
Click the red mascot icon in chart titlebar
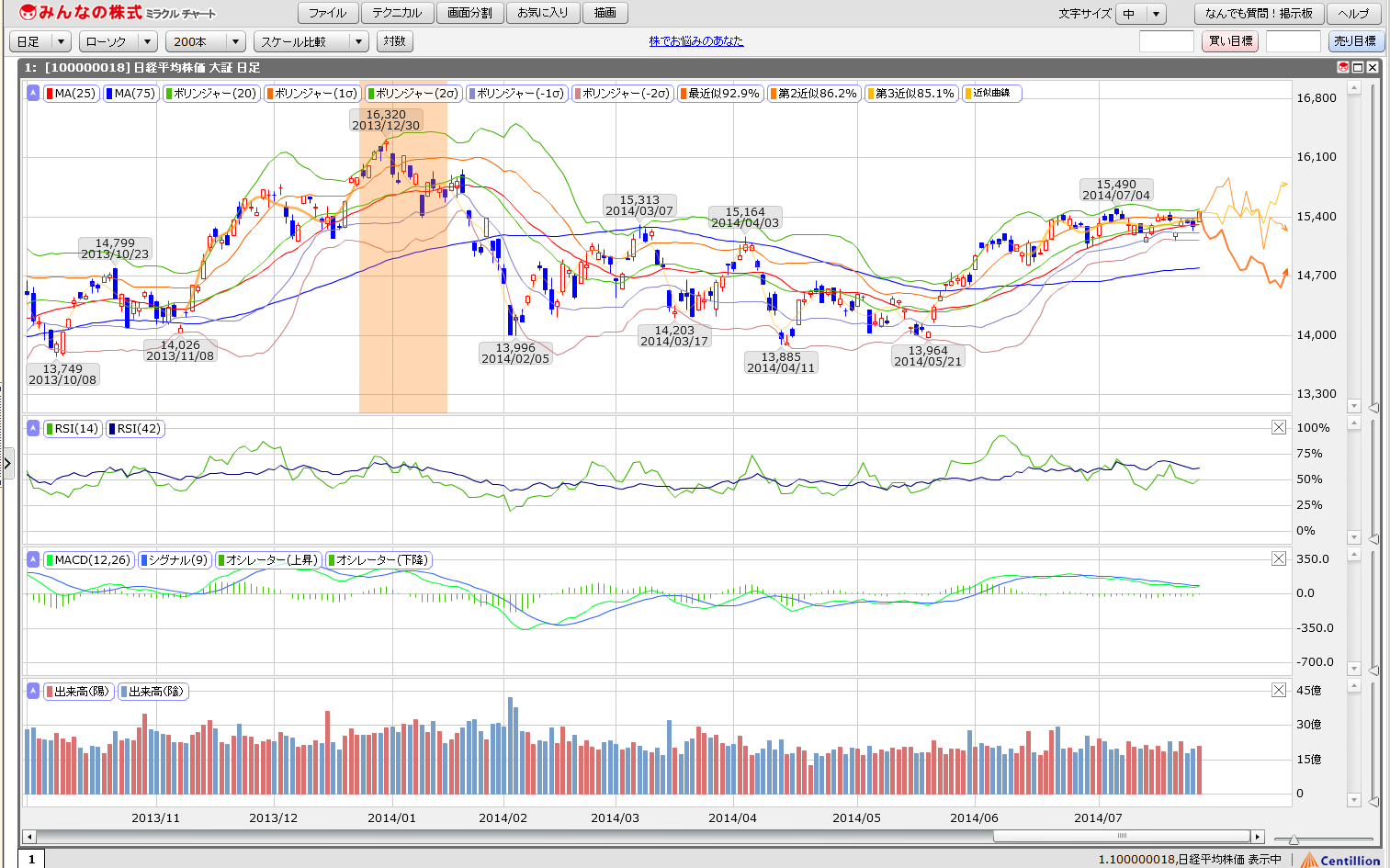(x=1342, y=67)
